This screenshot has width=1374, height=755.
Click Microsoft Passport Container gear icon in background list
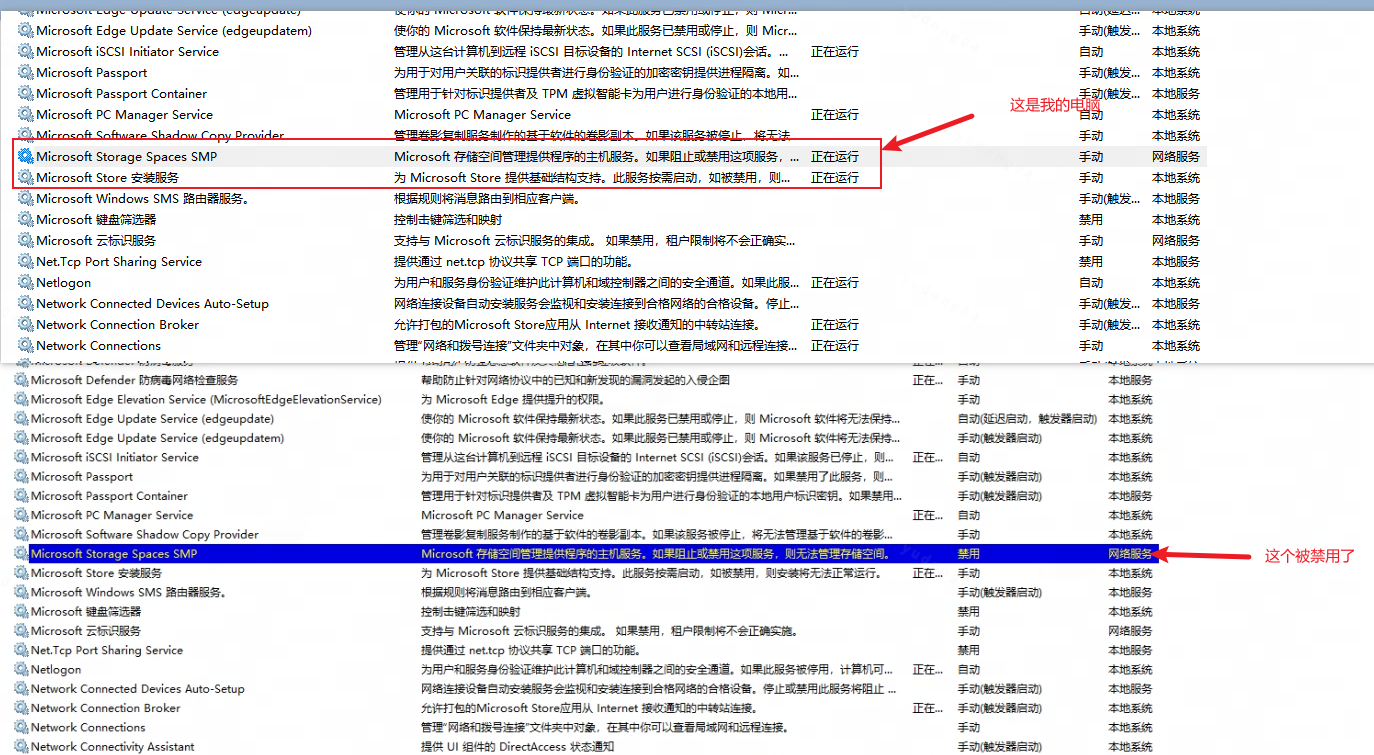click(22, 496)
